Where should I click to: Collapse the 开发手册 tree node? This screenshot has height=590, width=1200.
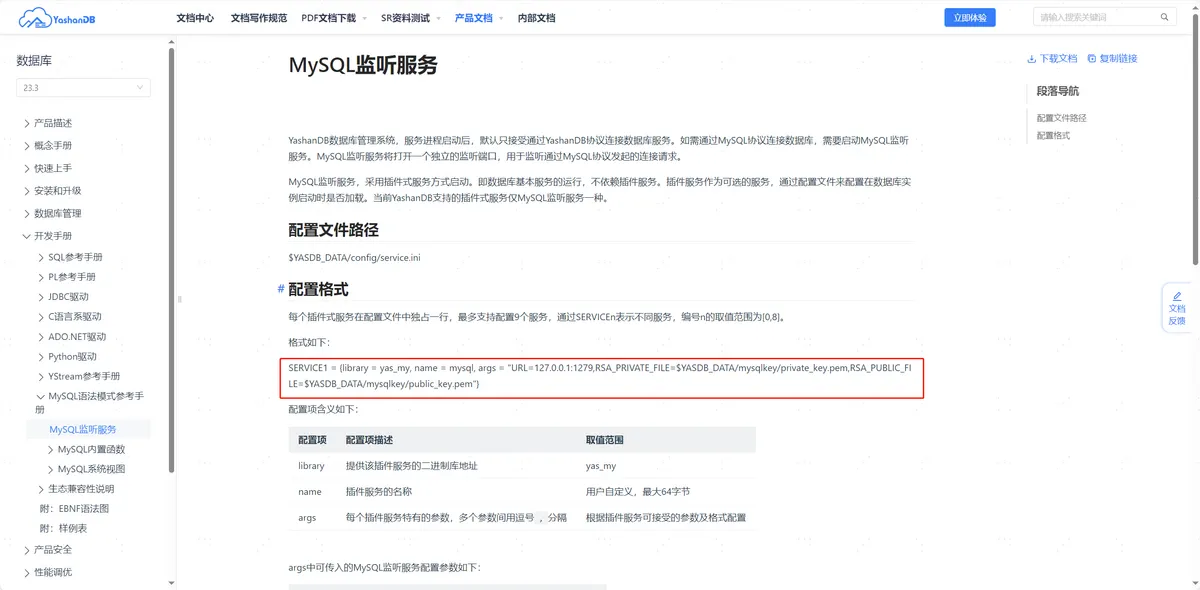coord(26,236)
